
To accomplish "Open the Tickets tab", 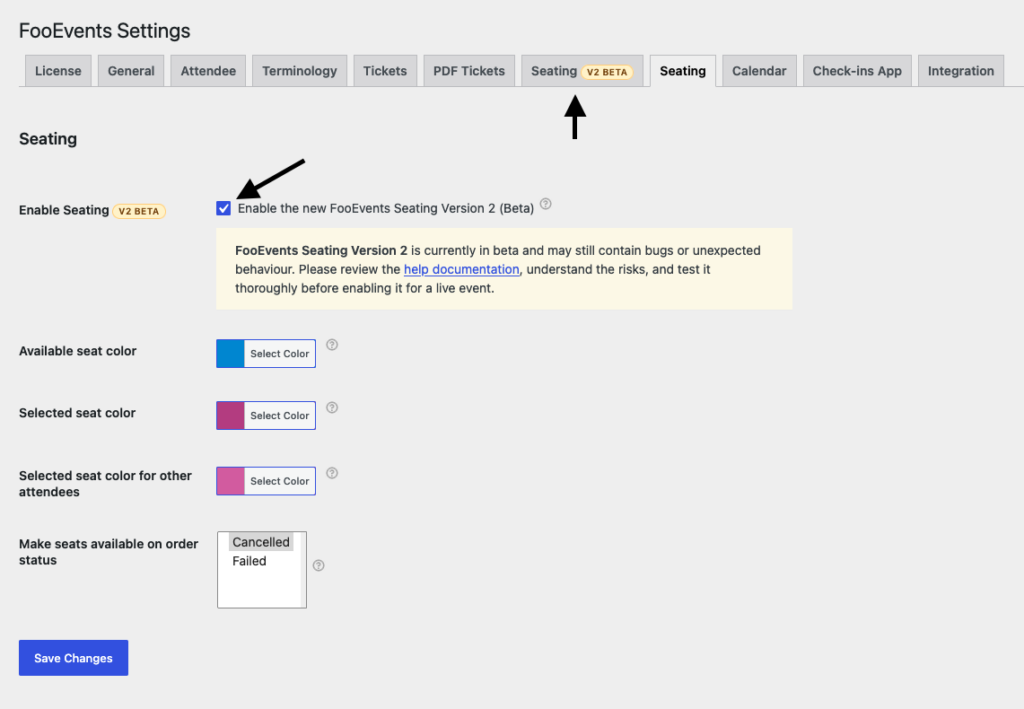I will coord(385,71).
